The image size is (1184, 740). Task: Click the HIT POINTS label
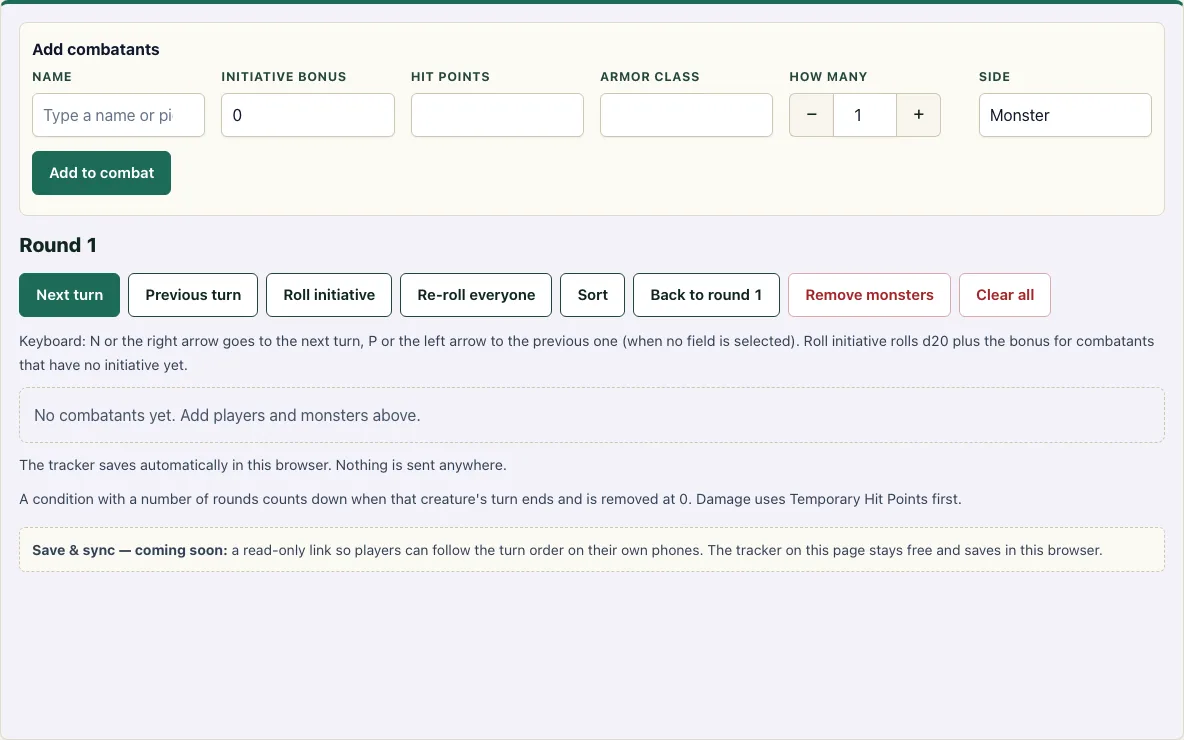click(x=450, y=77)
